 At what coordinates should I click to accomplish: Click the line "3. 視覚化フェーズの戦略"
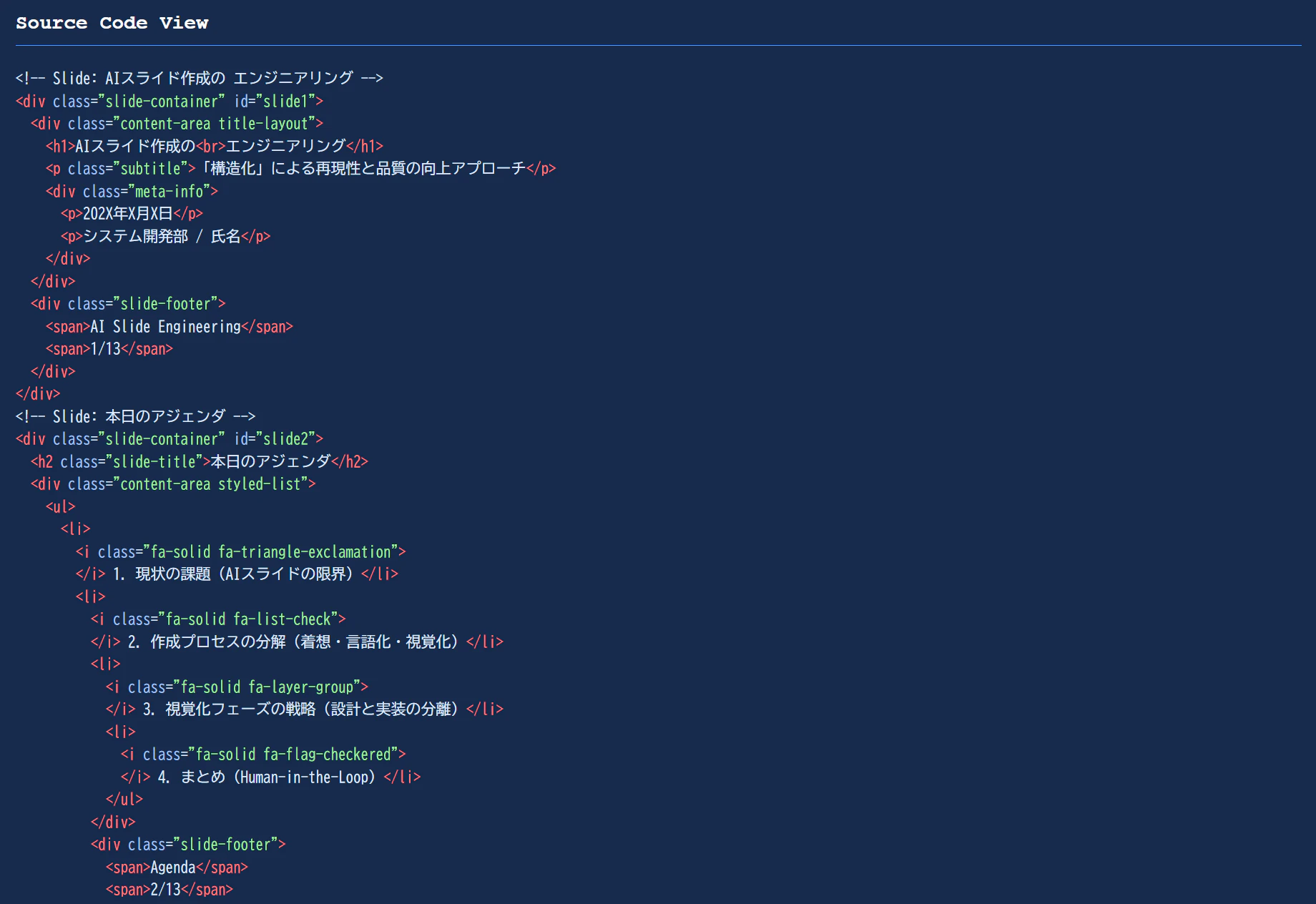click(305, 709)
